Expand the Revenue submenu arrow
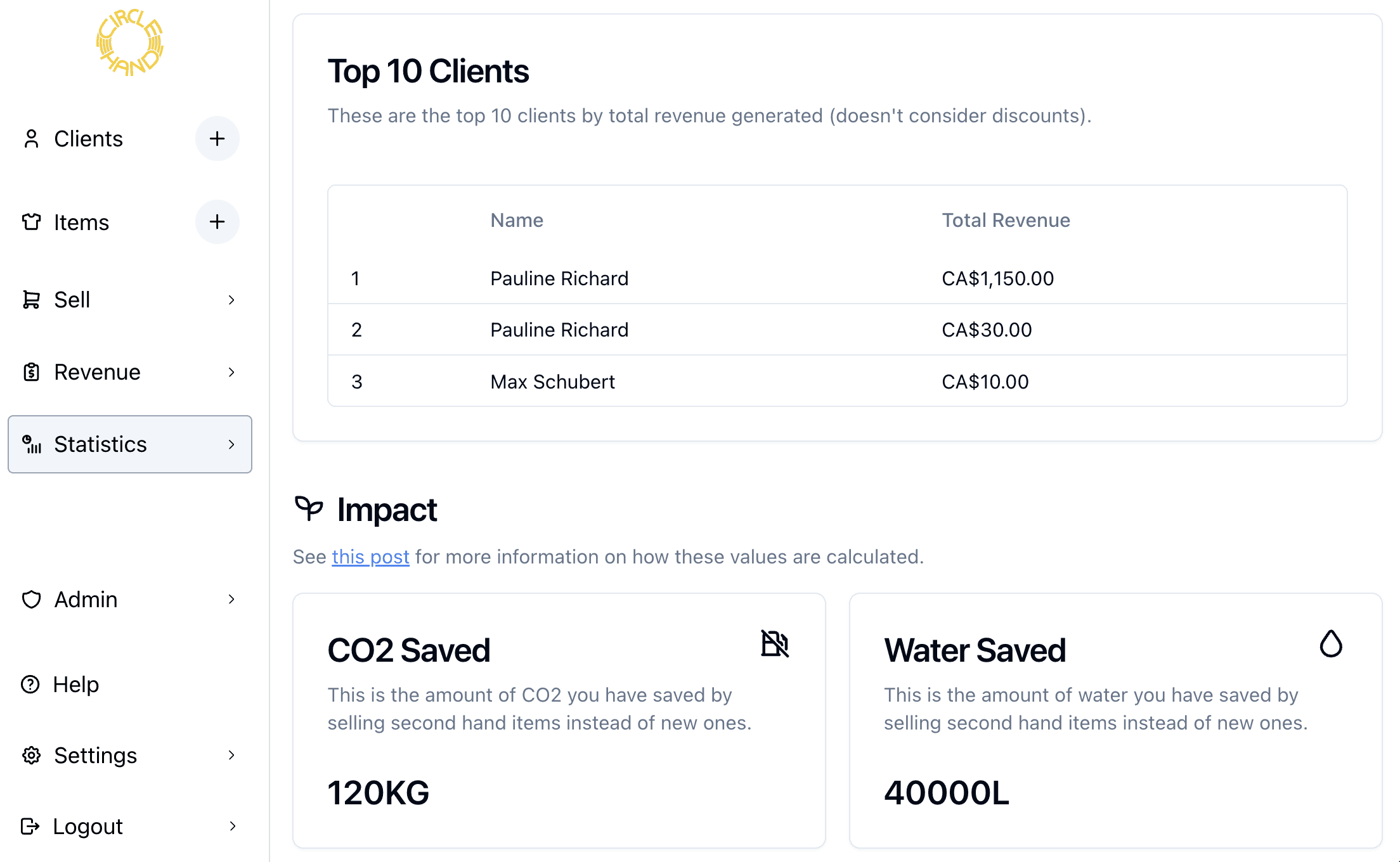The width and height of the screenshot is (1400, 862). pyautogui.click(x=231, y=372)
